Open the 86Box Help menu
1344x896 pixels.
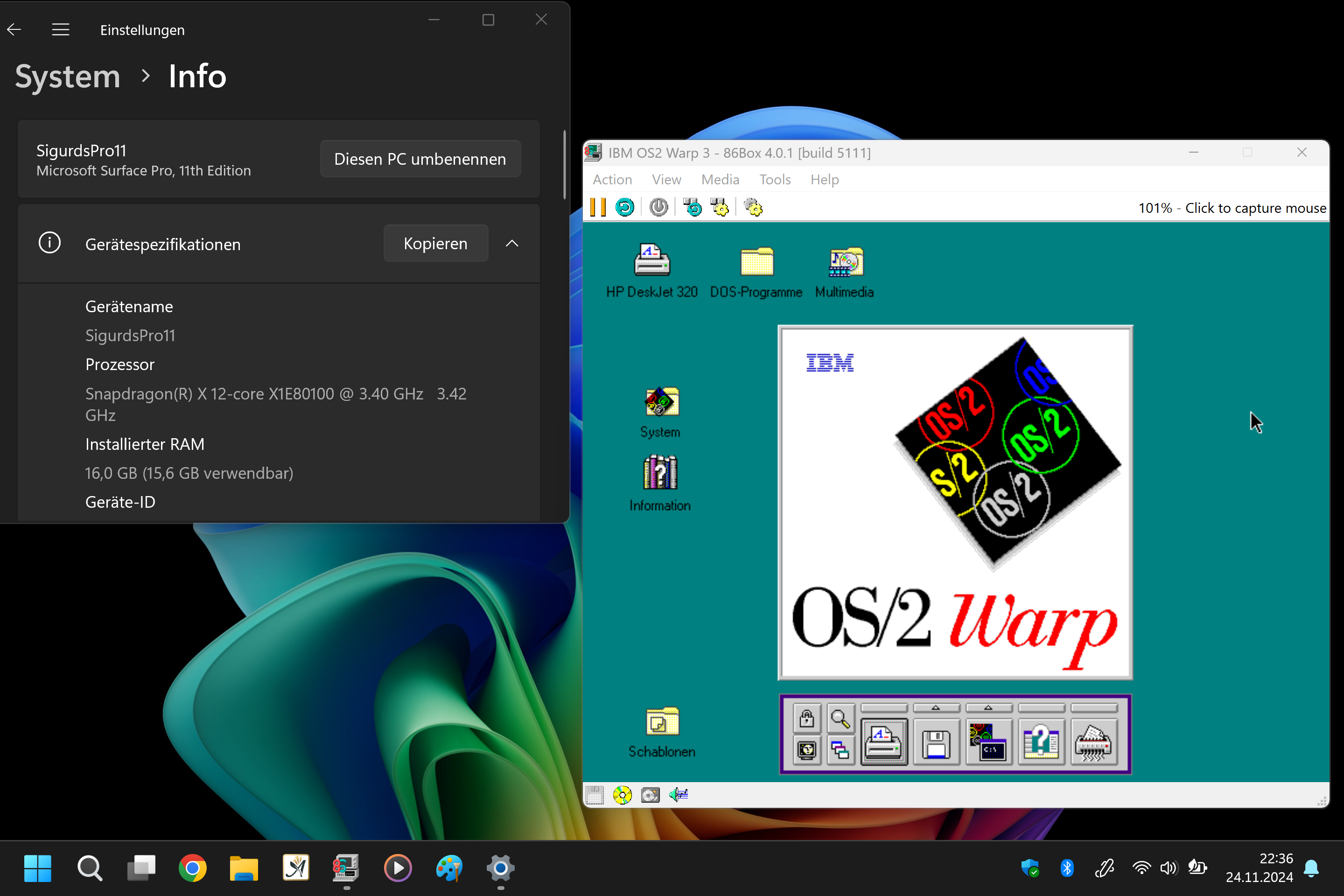[825, 179]
